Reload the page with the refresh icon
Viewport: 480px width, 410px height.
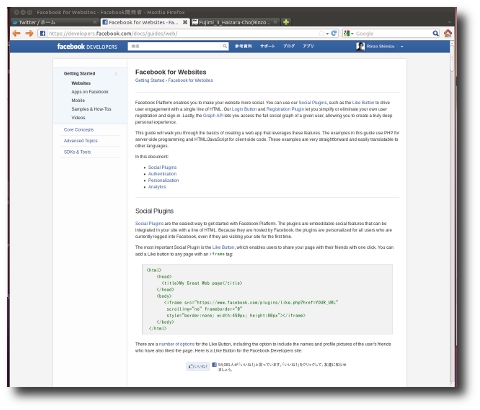[334, 33]
